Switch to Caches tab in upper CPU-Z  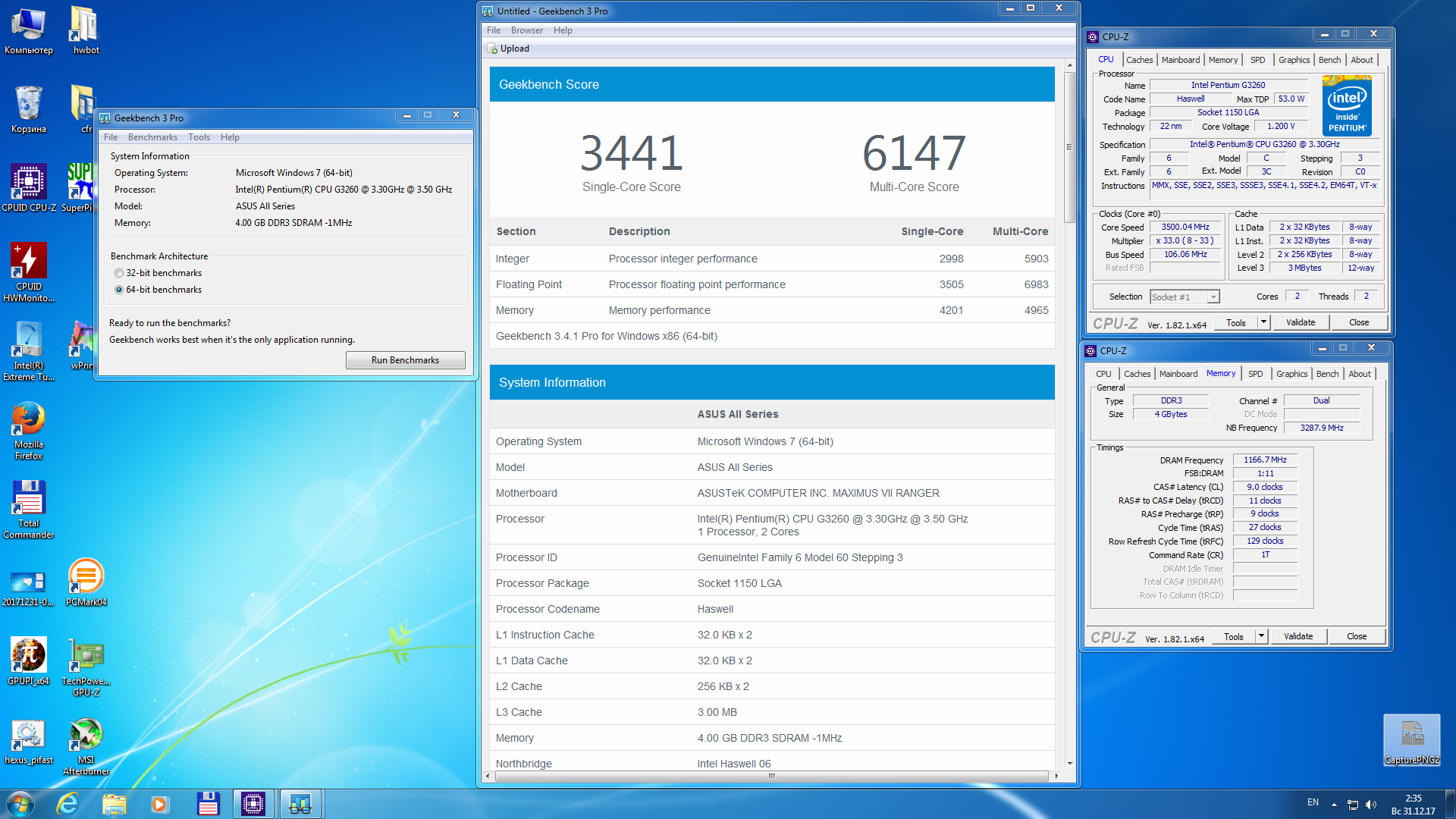click(1139, 60)
